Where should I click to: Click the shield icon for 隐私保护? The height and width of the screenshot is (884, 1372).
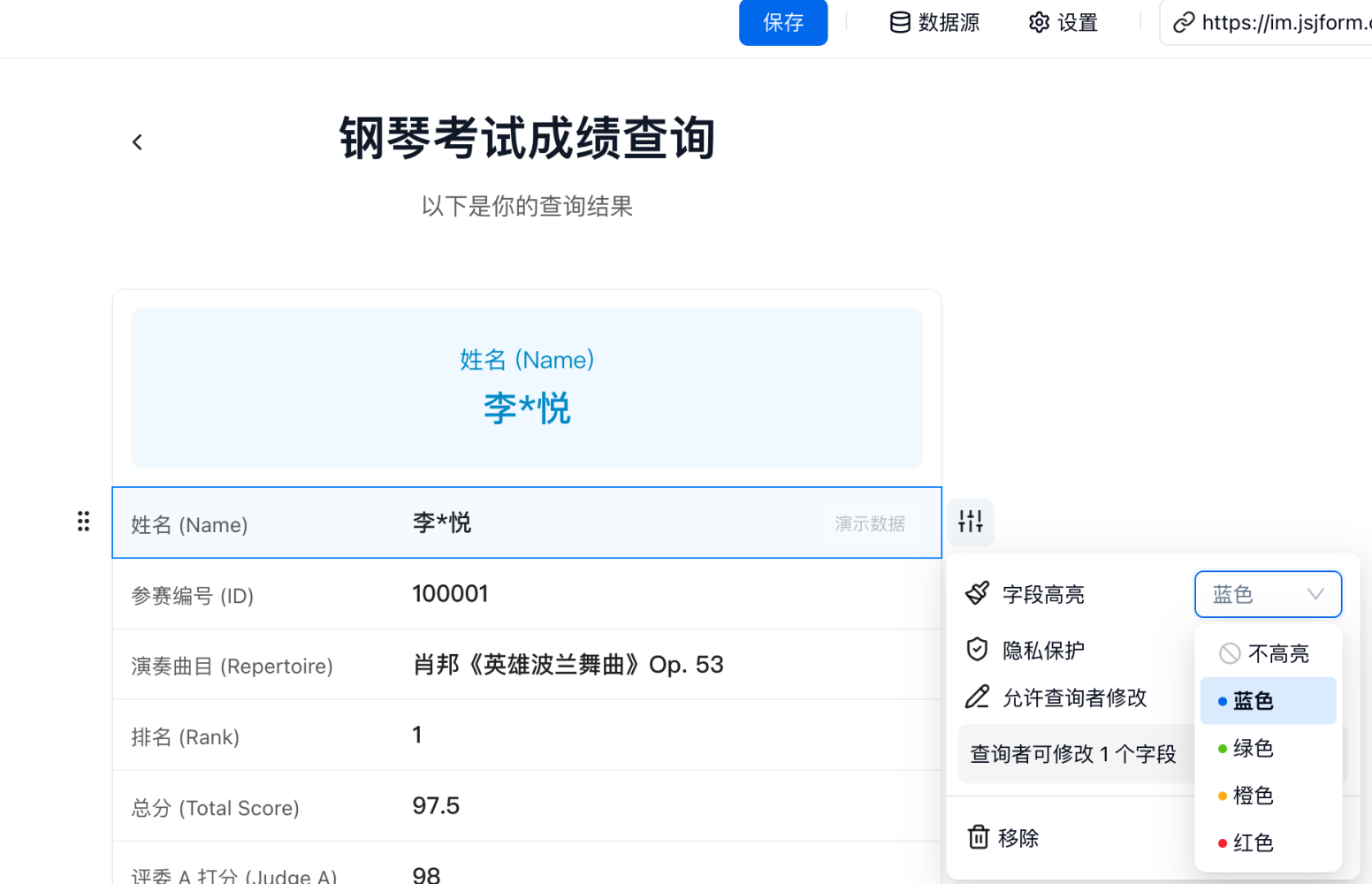[977, 650]
